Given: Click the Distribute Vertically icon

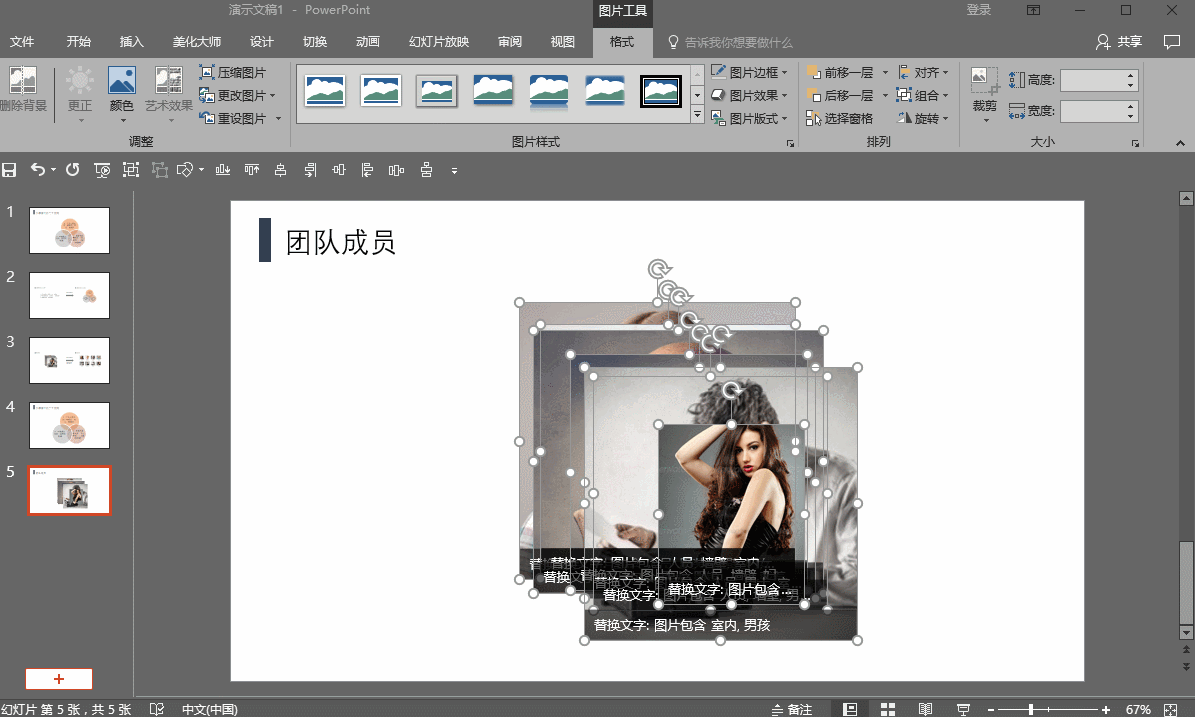Looking at the screenshot, I should click(426, 170).
